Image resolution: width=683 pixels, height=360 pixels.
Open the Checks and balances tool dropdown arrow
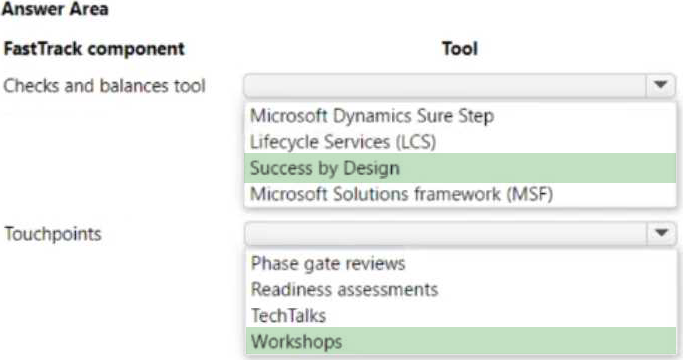(660, 85)
